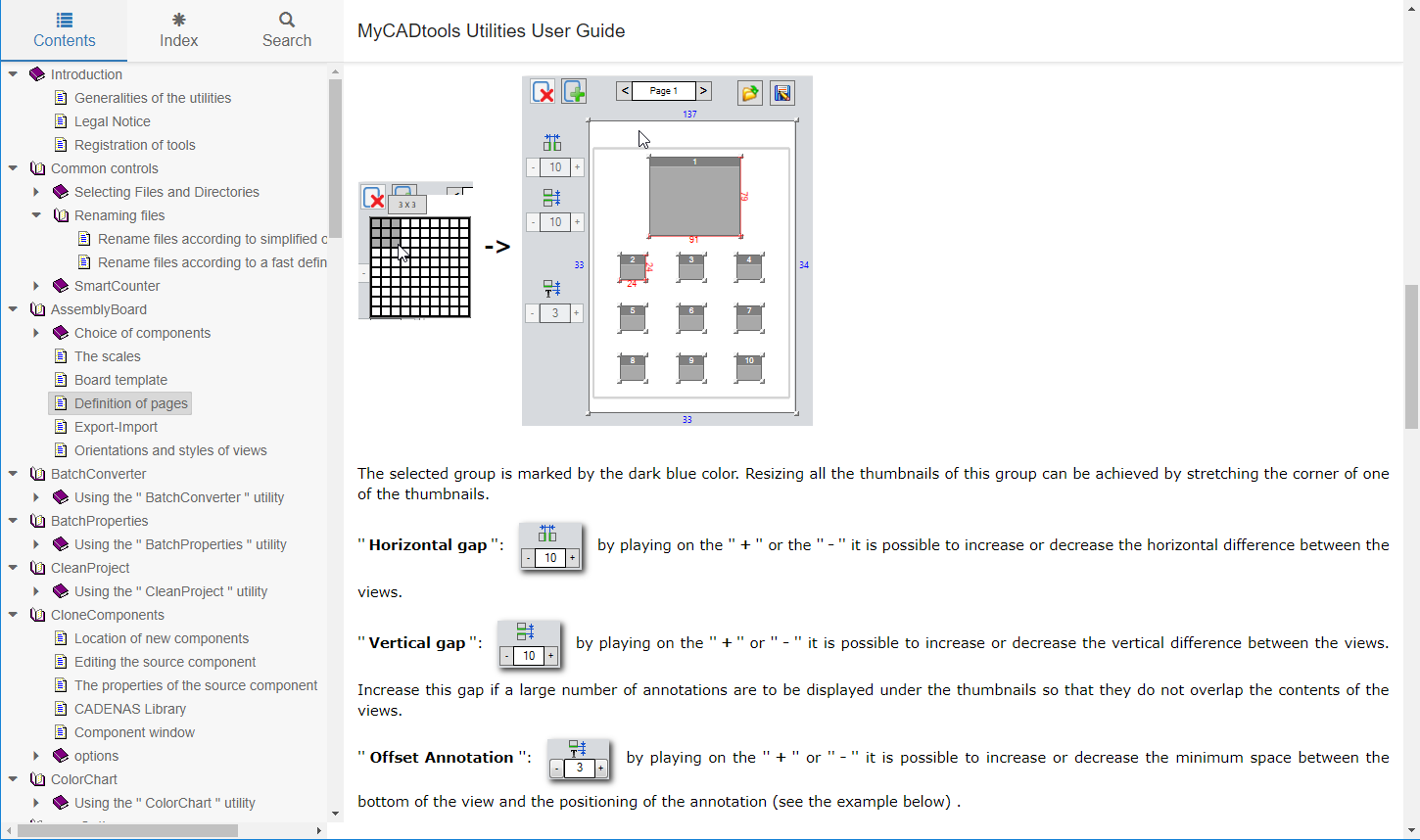Click next page arrow in illustration
1420x840 pixels.
[703, 91]
